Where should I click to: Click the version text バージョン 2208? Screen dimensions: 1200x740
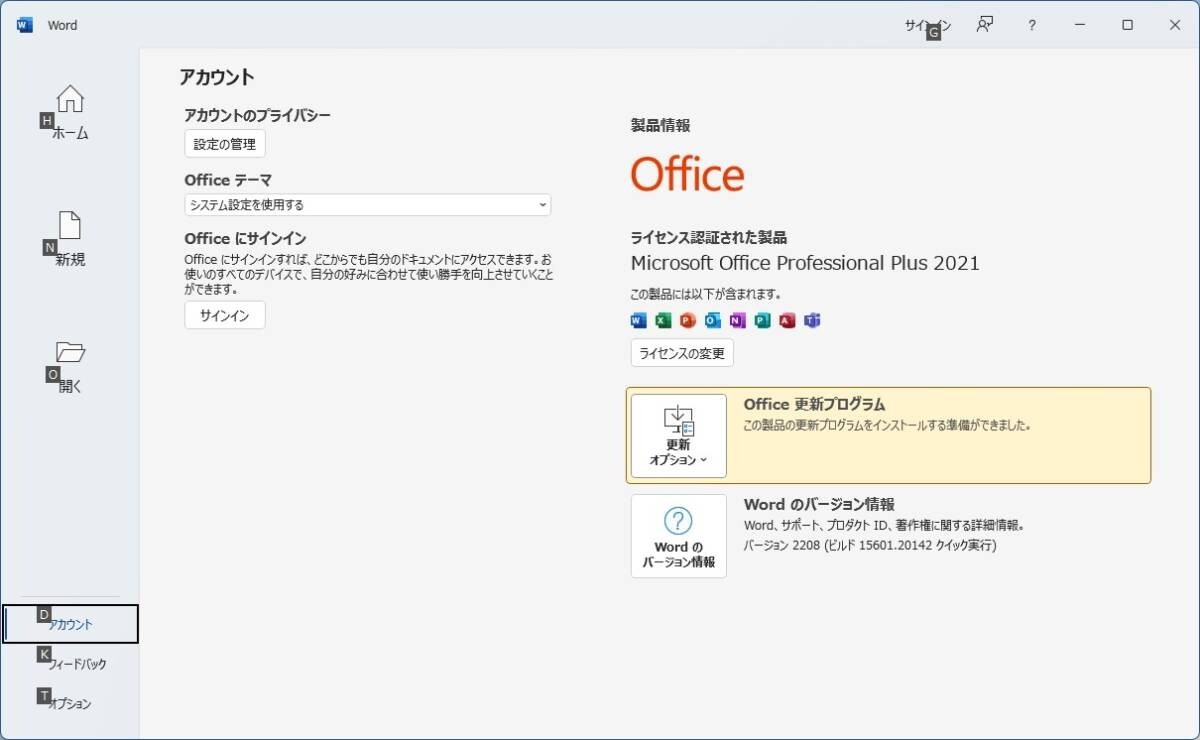[782, 546]
